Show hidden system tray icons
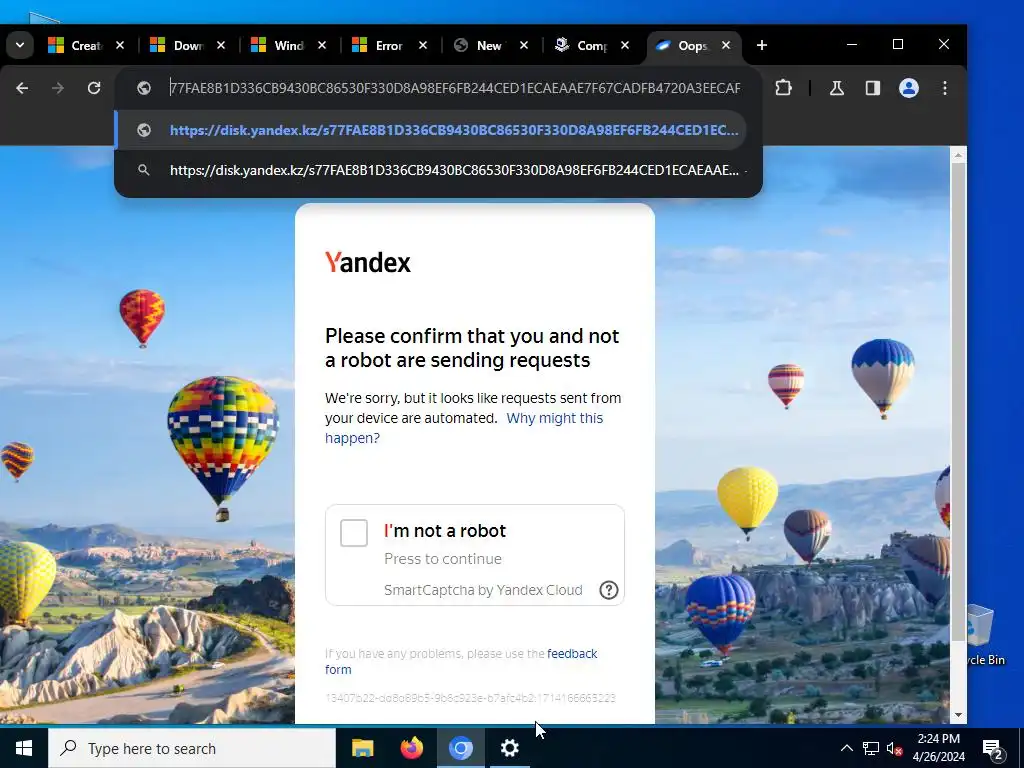Screen dimensions: 1024x768 pos(846,748)
